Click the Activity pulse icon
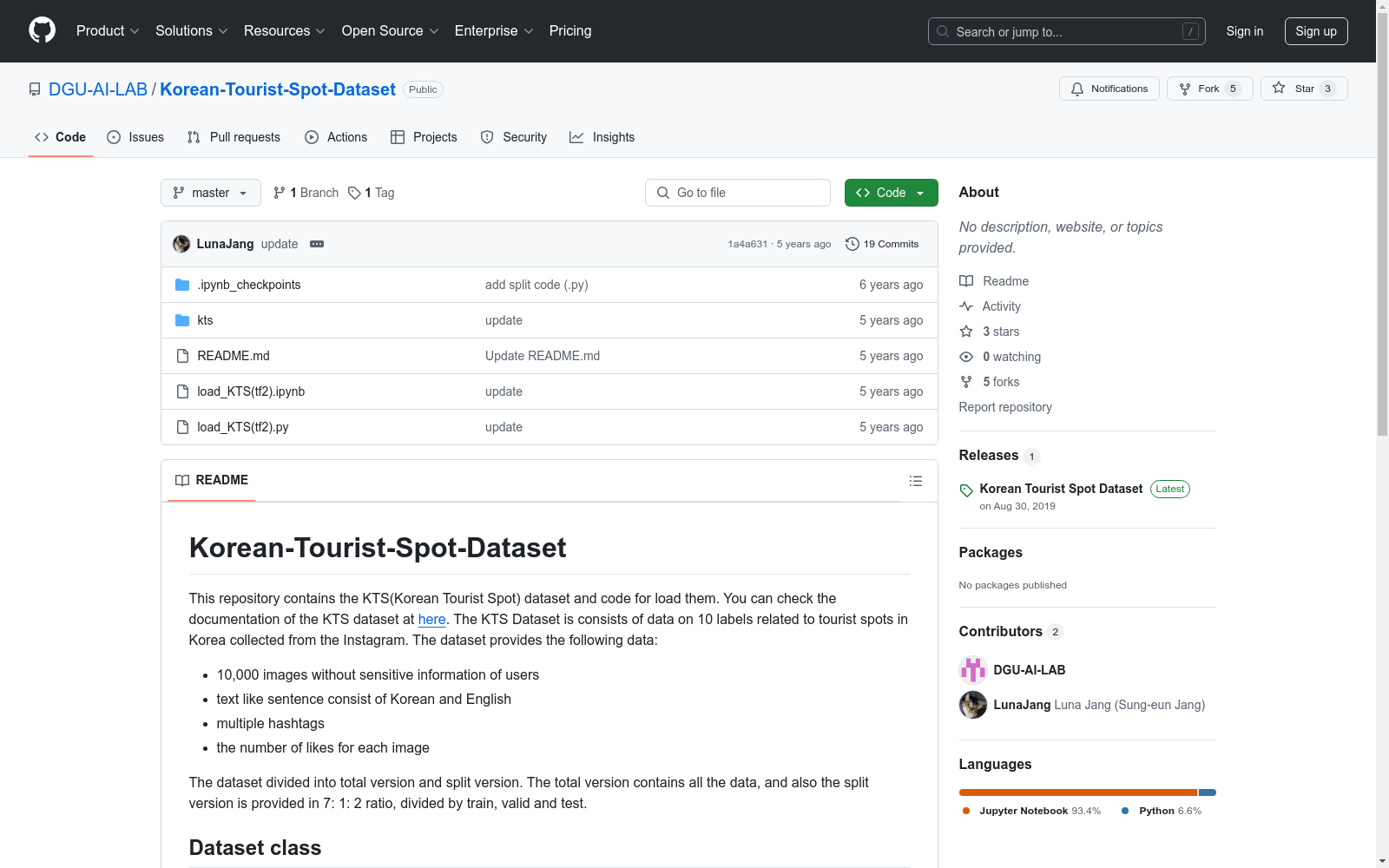Image resolution: width=1389 pixels, height=868 pixels. click(x=966, y=306)
